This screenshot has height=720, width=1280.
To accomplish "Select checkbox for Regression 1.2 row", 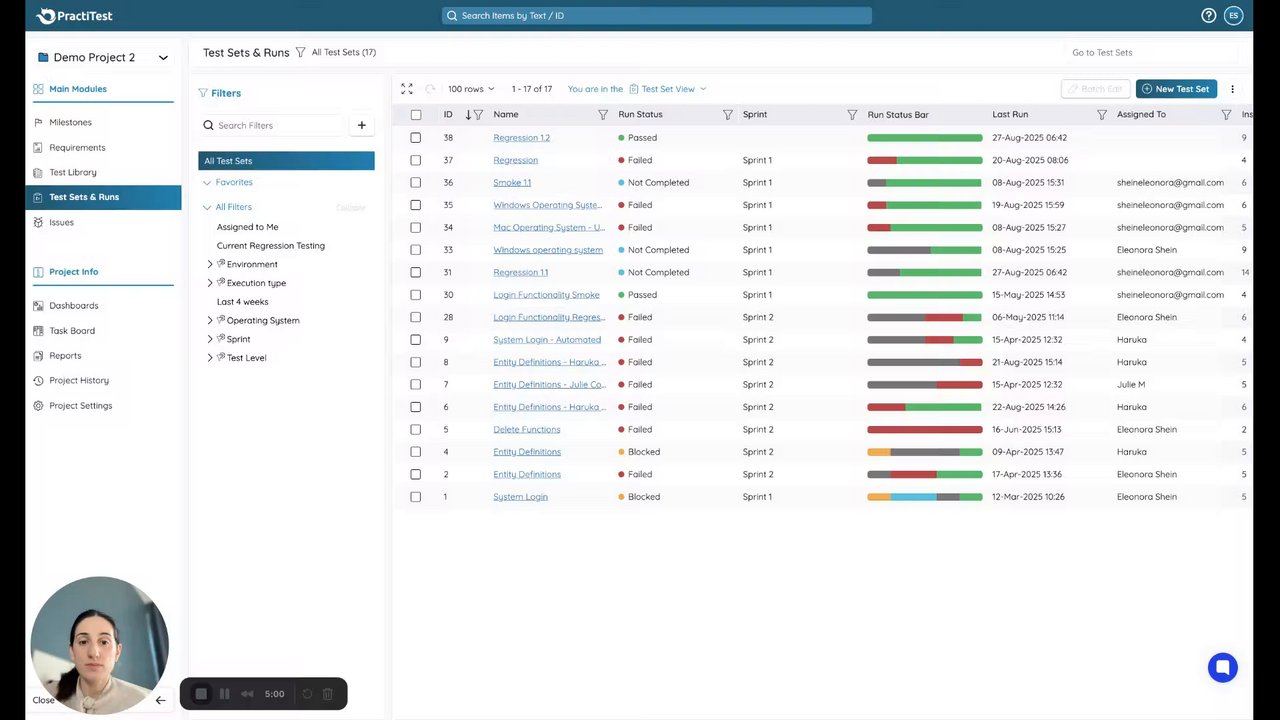I will coord(416,138).
